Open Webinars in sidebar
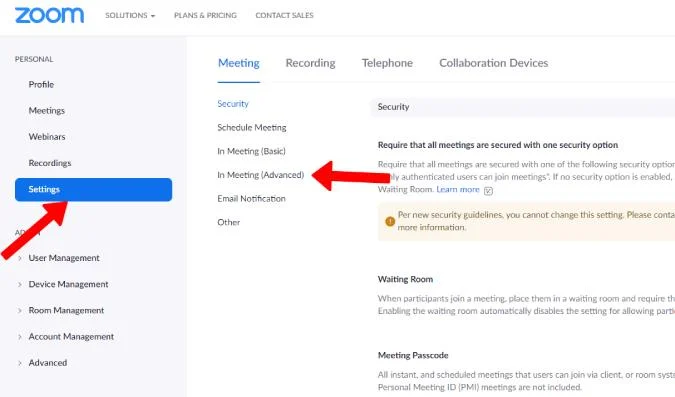This screenshot has height=397, width=675. pyautogui.click(x=47, y=137)
